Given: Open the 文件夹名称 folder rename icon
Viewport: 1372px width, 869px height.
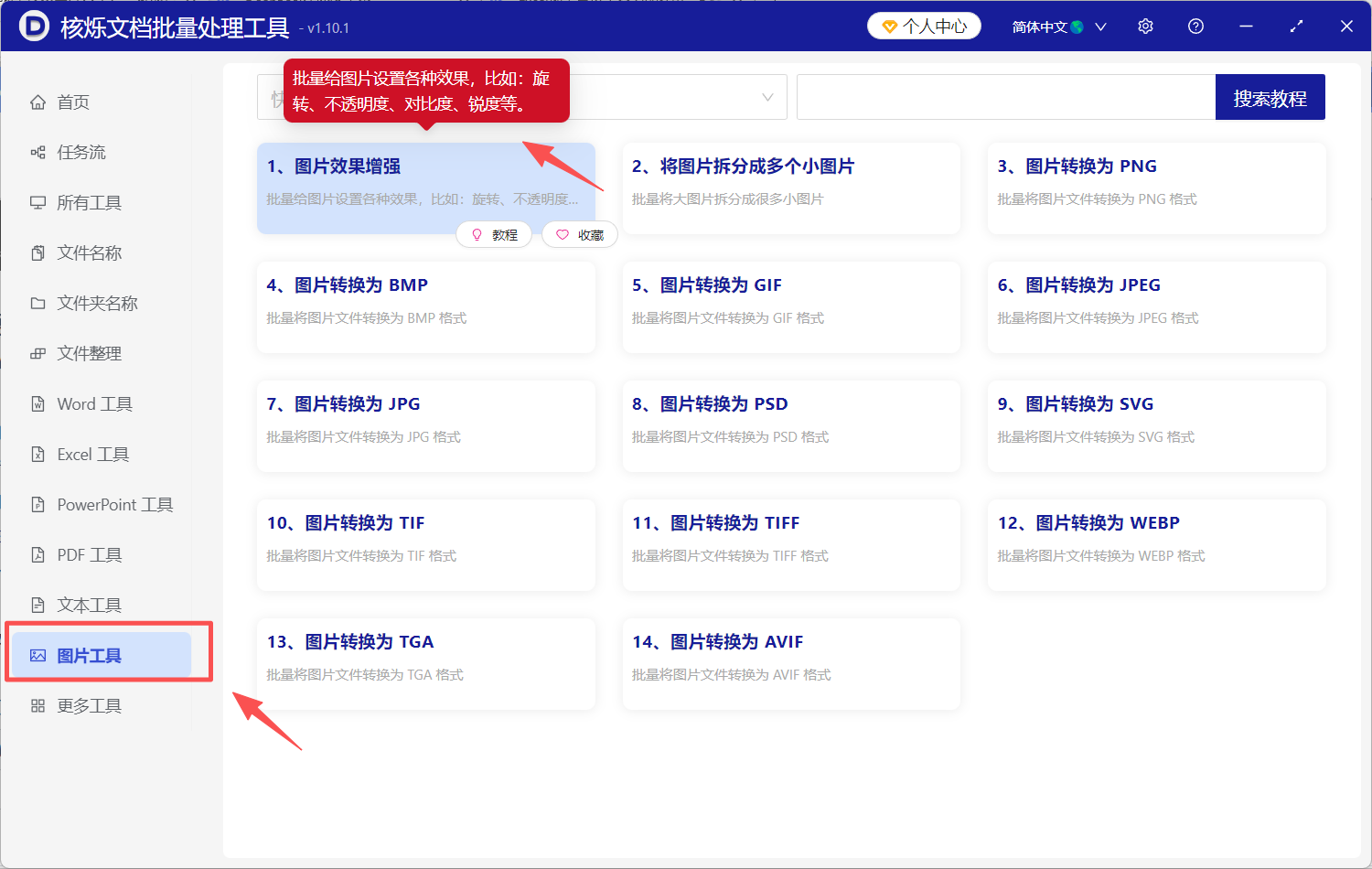Looking at the screenshot, I should click(38, 303).
